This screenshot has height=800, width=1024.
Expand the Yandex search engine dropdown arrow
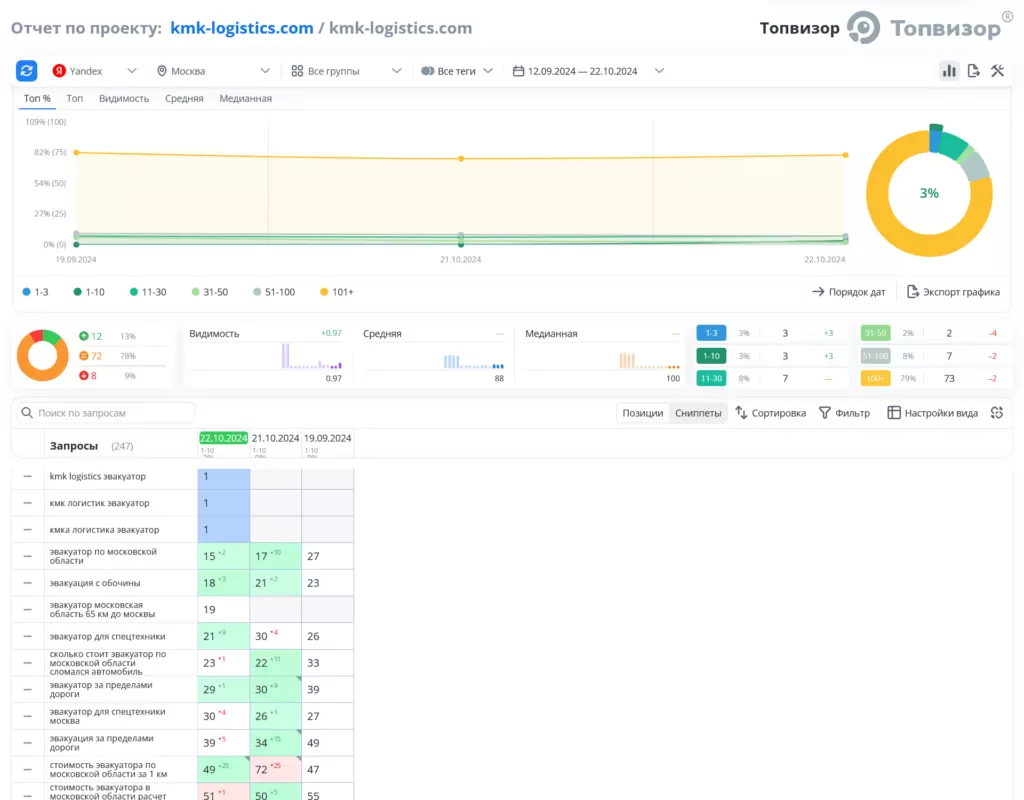pyautogui.click(x=132, y=71)
